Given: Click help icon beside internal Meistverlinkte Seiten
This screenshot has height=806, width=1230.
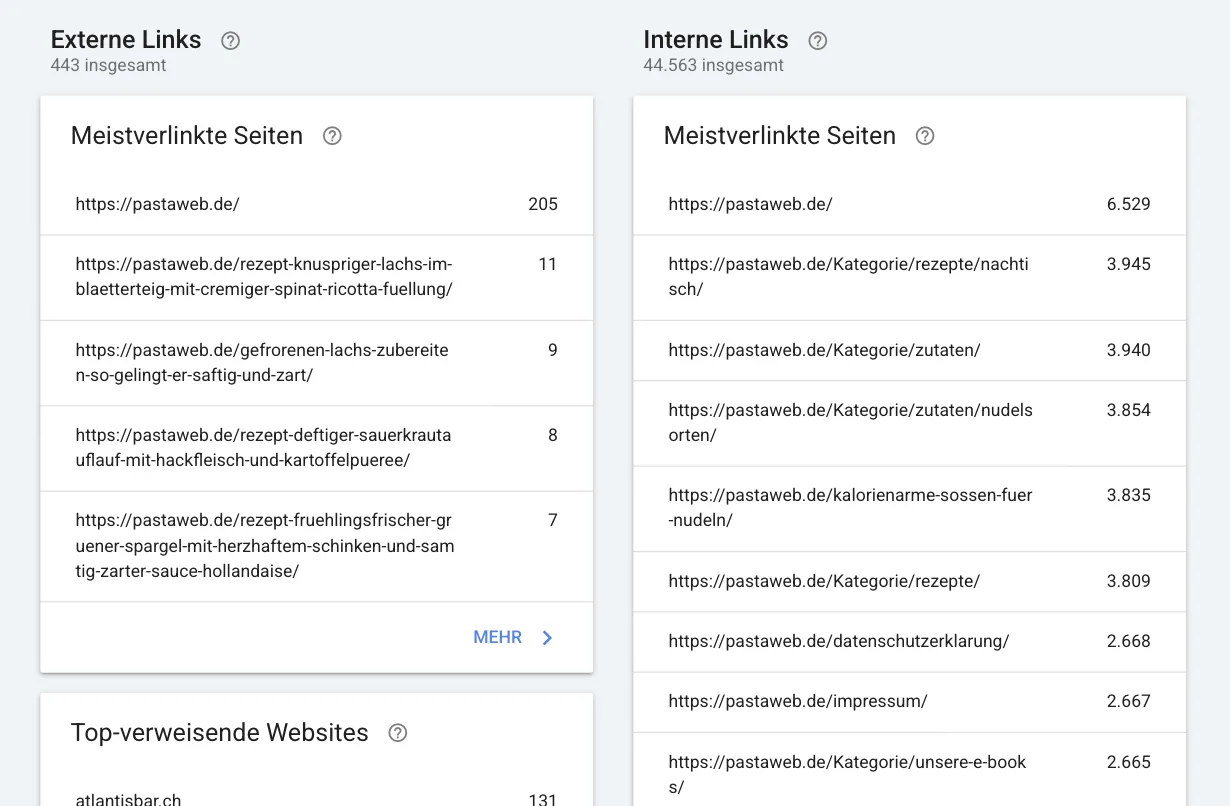Looking at the screenshot, I should pos(926,136).
